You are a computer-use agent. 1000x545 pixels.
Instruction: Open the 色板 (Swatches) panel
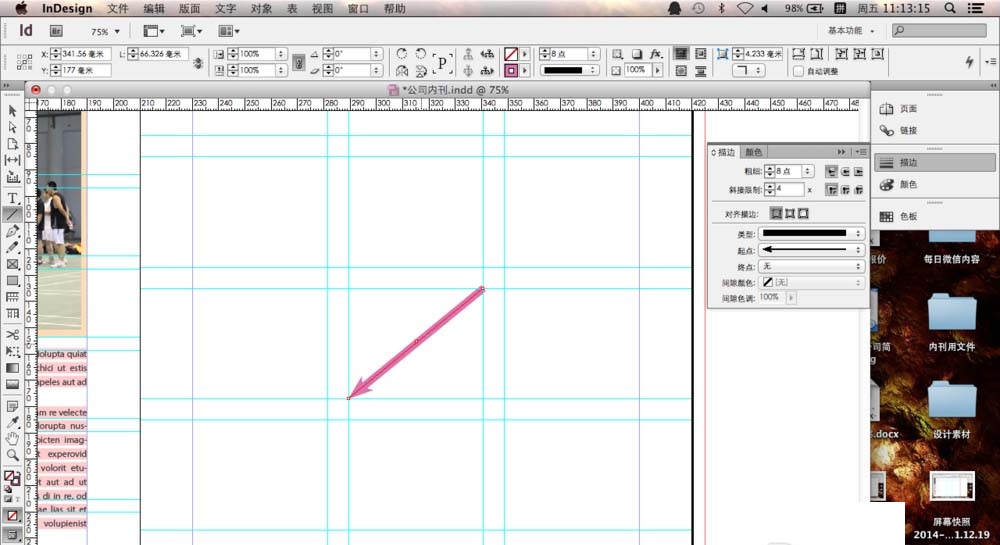[x=908, y=216]
